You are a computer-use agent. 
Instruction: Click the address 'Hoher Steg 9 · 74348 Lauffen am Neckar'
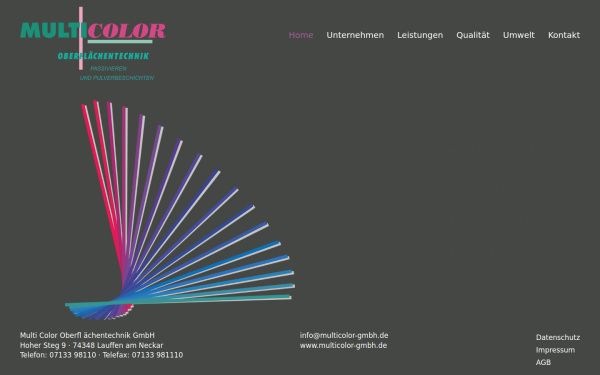pyautogui.click(x=91, y=345)
